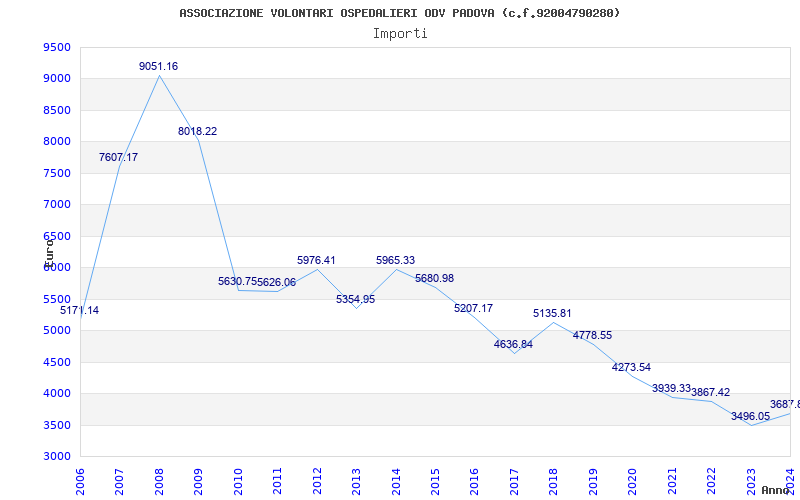This screenshot has width=800, height=500.
Task: Select the 2011 year label on x-axis
Action: 278,482
